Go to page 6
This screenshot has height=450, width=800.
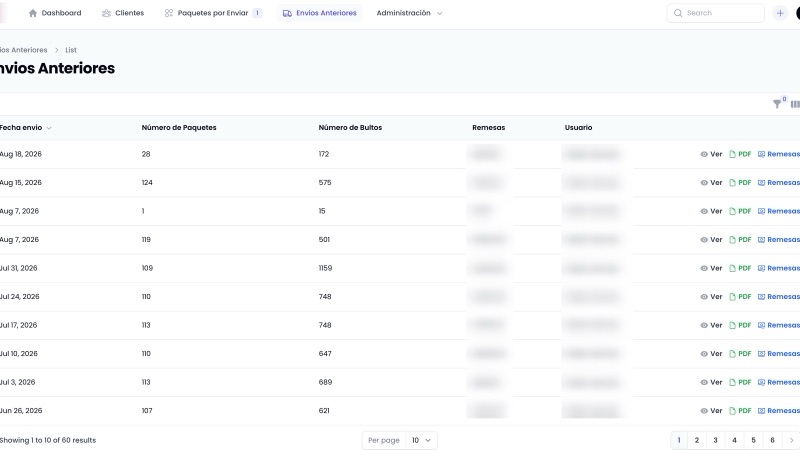click(772, 440)
